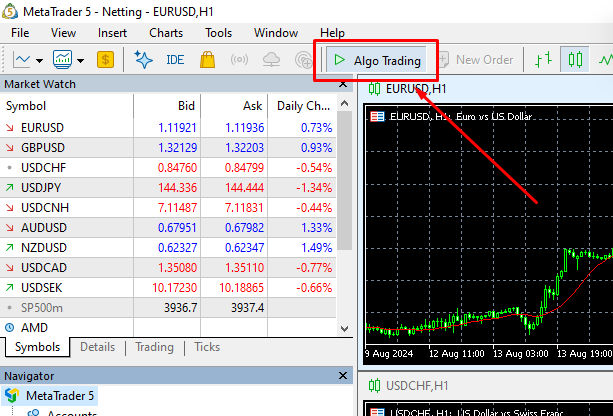
Task: Open the line chart type icon
Action: click(22, 60)
